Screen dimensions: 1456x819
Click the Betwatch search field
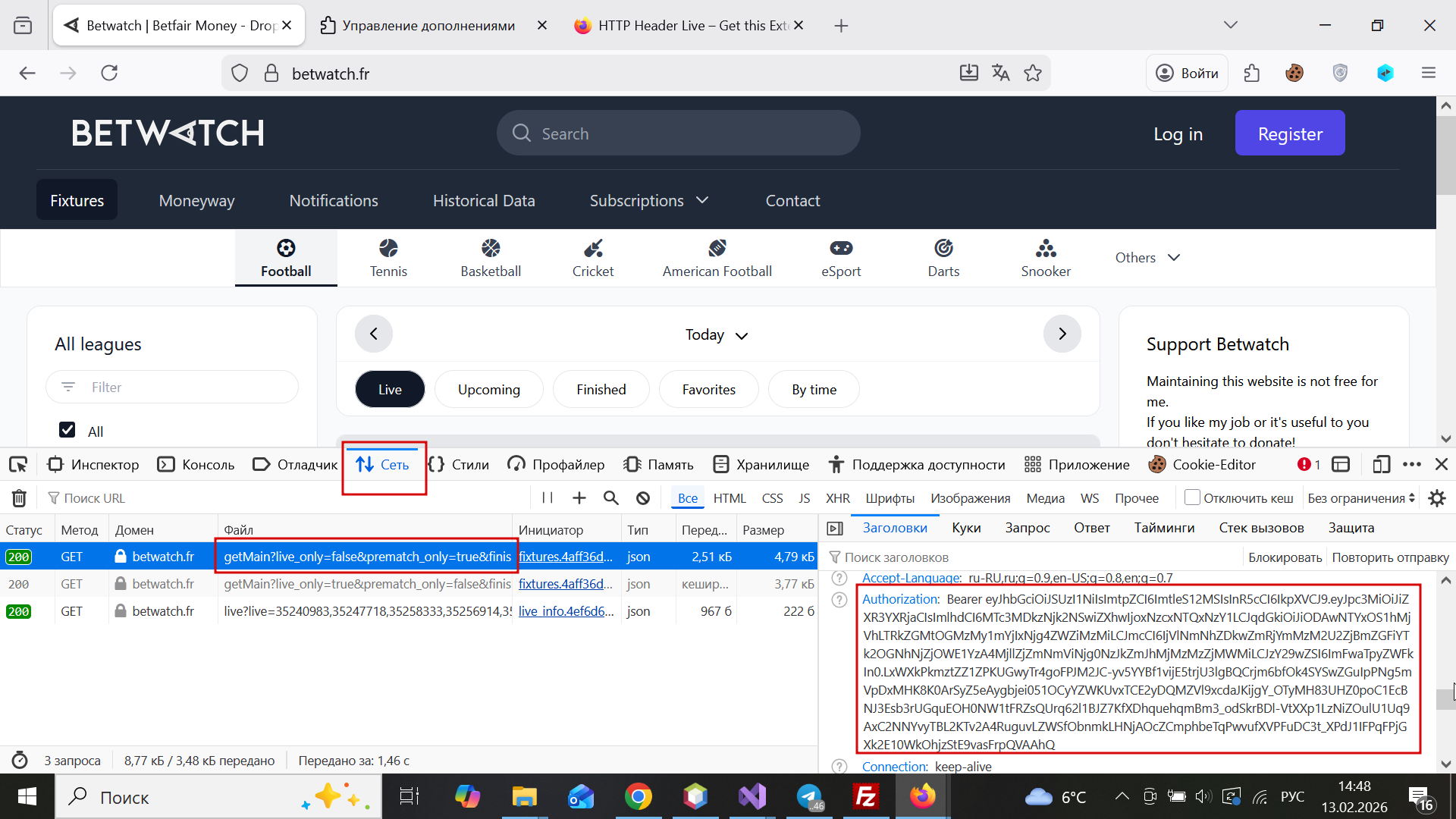coord(679,133)
